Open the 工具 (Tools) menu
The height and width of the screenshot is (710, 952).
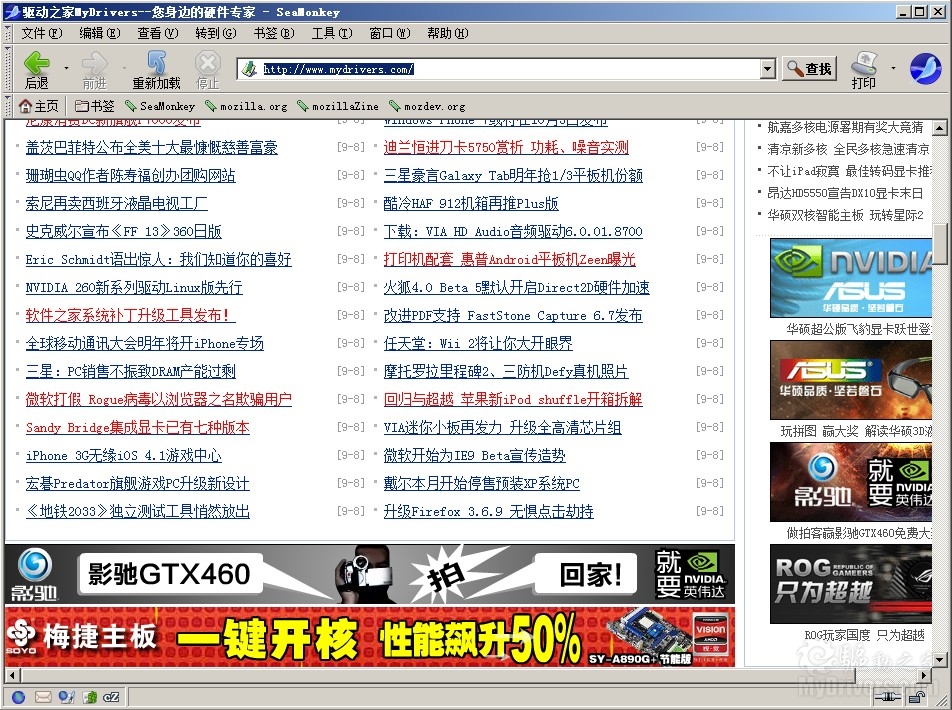pos(331,33)
